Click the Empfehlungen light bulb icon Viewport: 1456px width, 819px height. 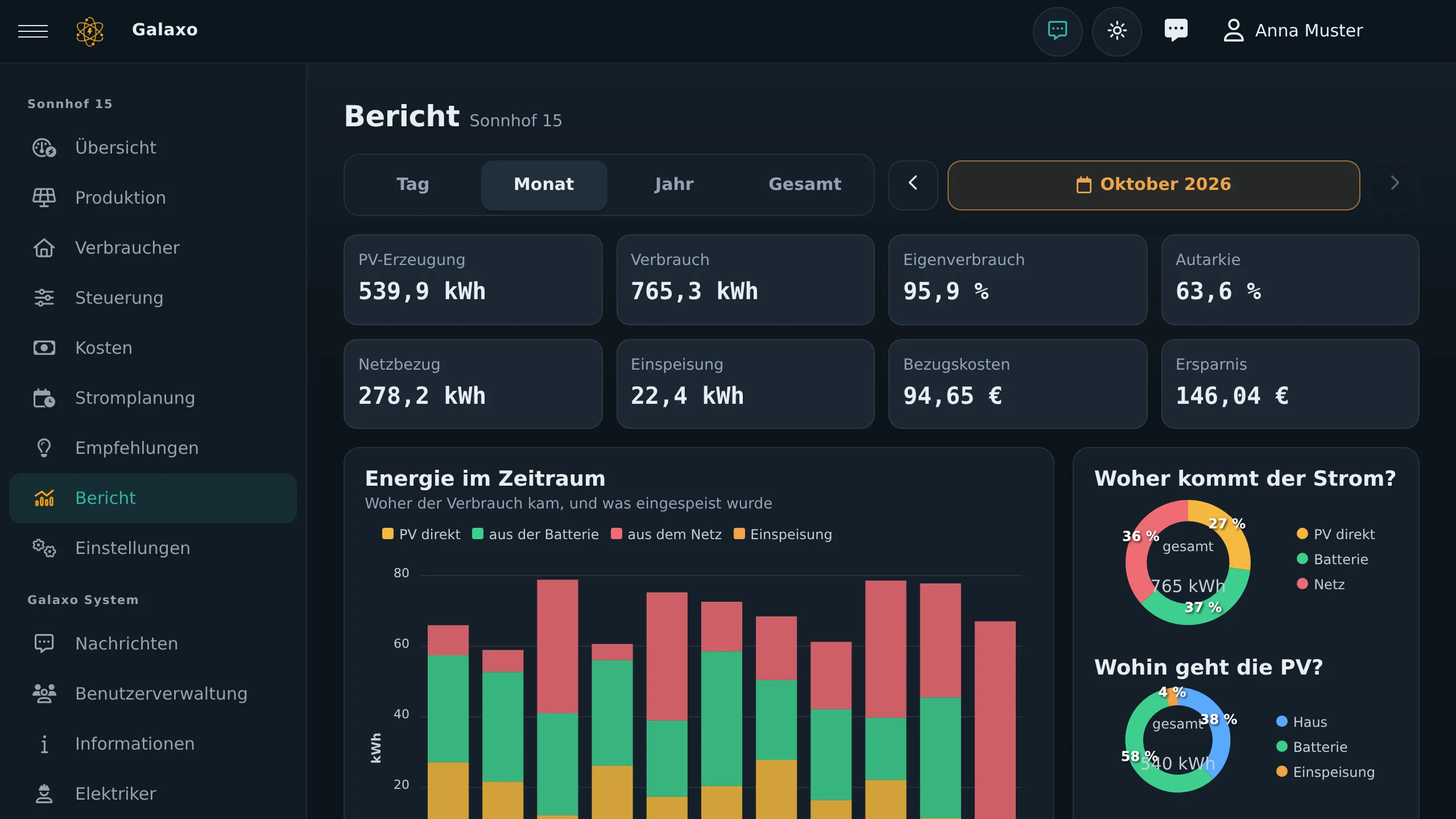click(44, 448)
